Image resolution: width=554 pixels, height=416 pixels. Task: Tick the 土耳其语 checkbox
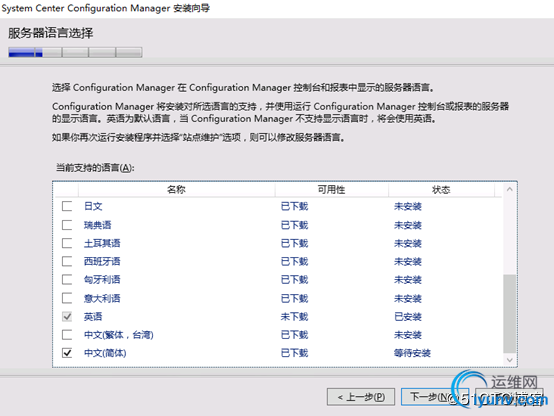click(67, 243)
